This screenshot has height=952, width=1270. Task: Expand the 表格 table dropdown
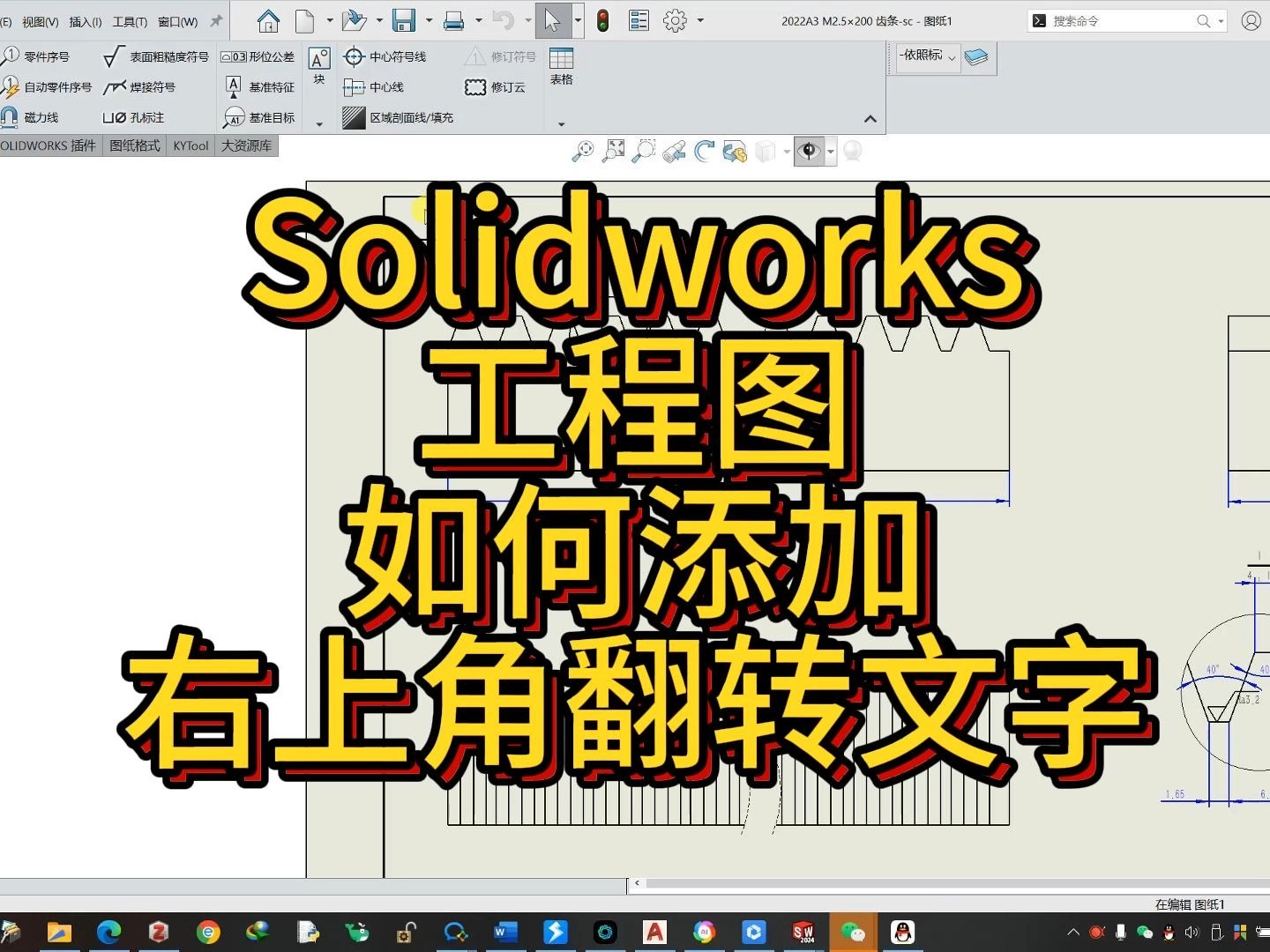pyautogui.click(x=561, y=123)
